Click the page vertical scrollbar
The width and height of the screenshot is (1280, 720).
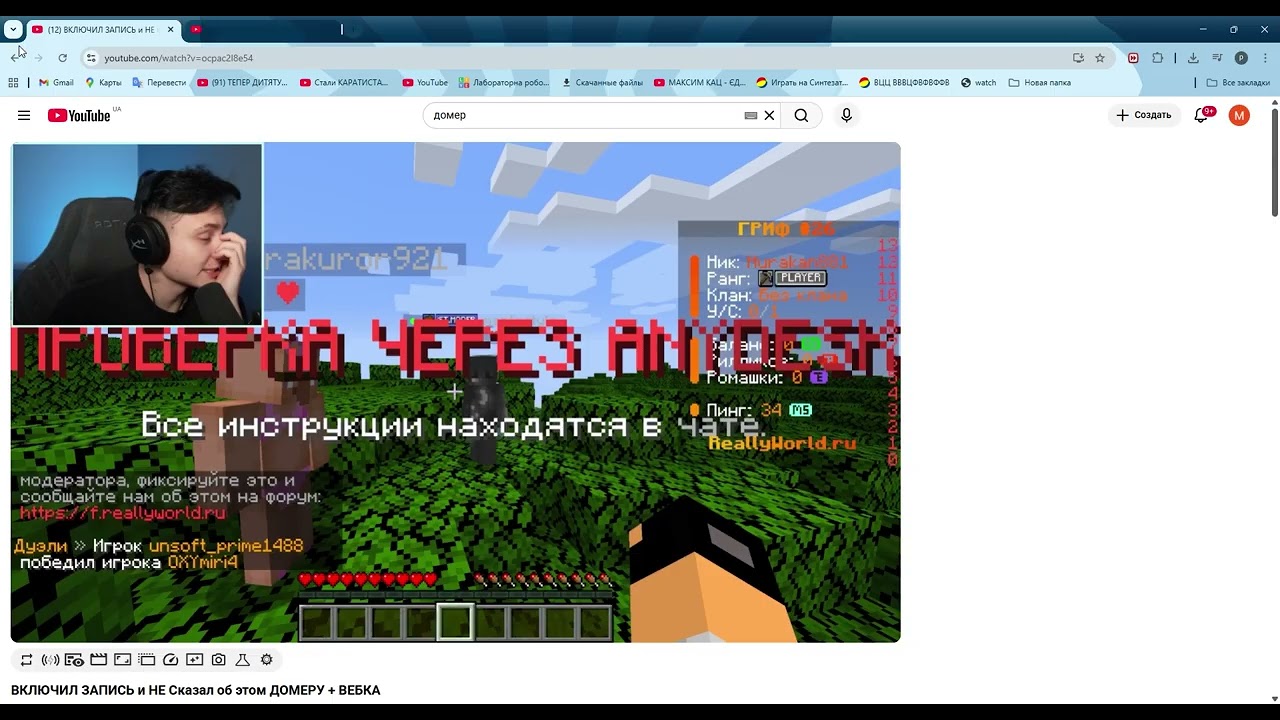pyautogui.click(x=1274, y=160)
